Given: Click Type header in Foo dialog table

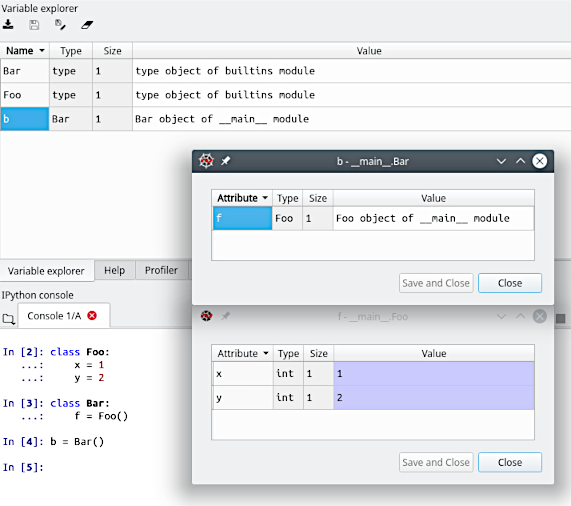Looking at the screenshot, I should click(x=288, y=353).
